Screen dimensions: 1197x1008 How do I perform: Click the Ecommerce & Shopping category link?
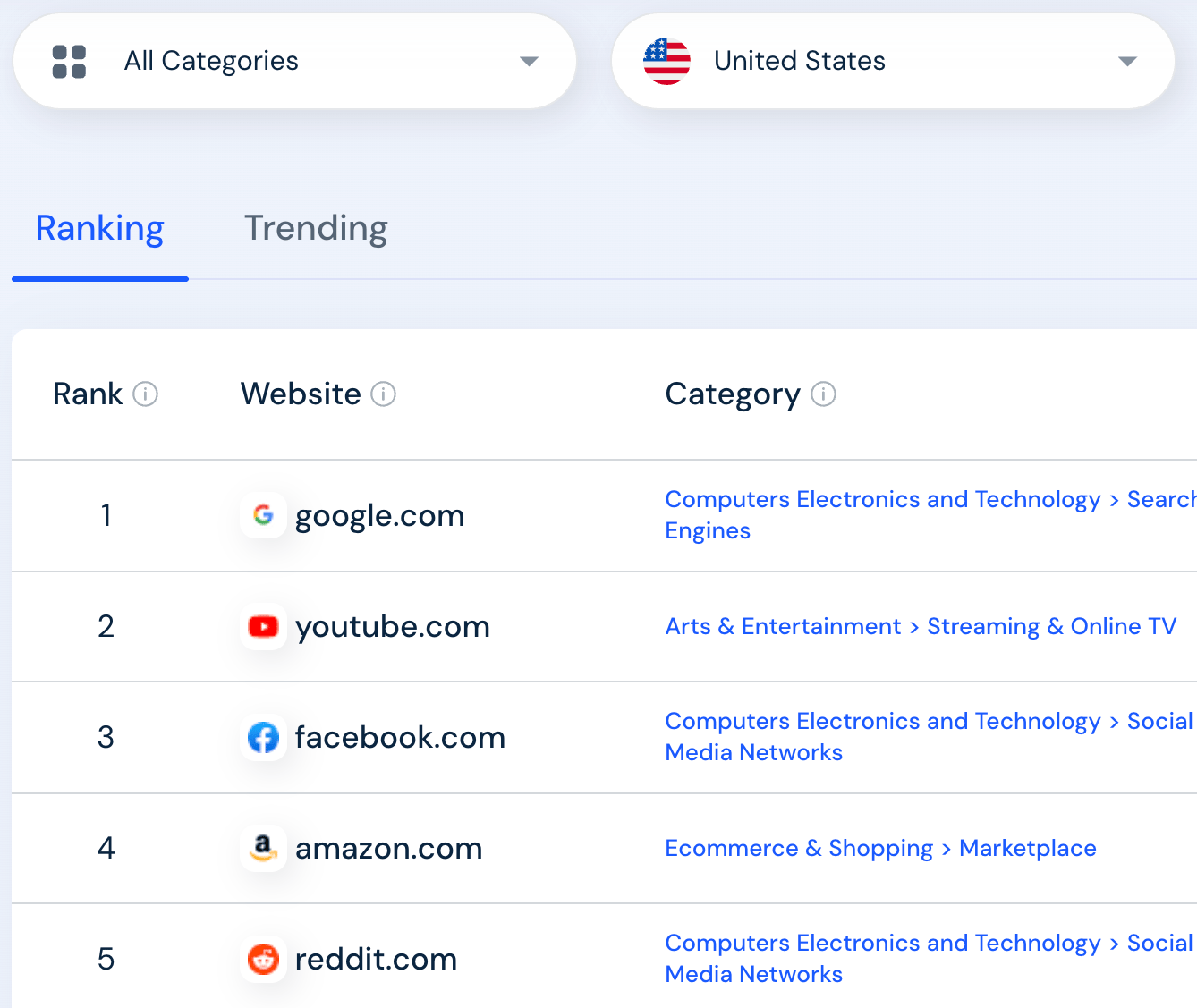click(x=798, y=849)
